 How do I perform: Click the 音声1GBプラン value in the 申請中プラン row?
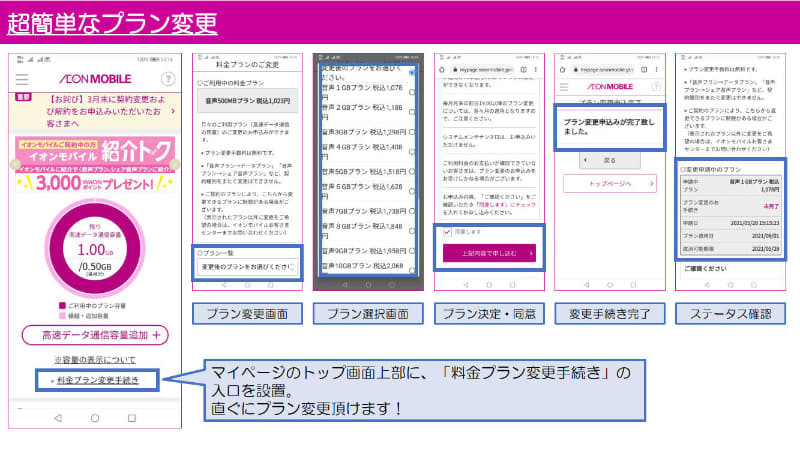tap(755, 185)
